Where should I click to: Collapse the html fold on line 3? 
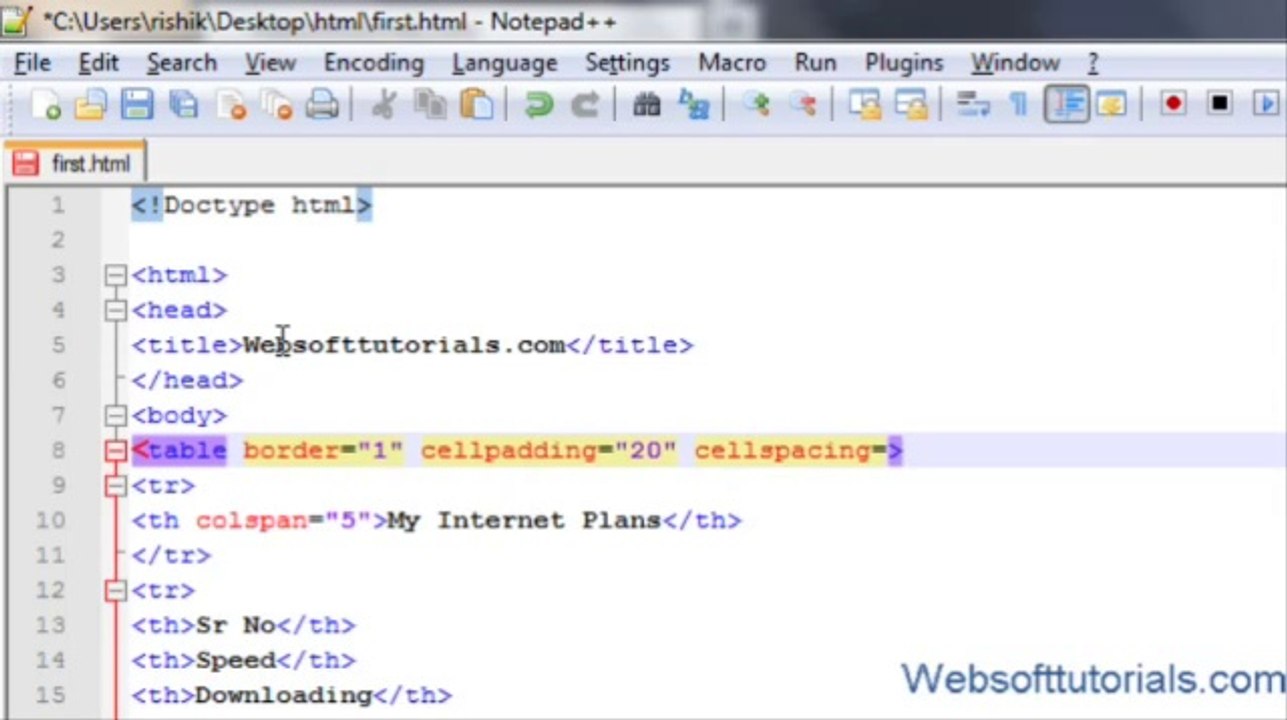coord(116,275)
